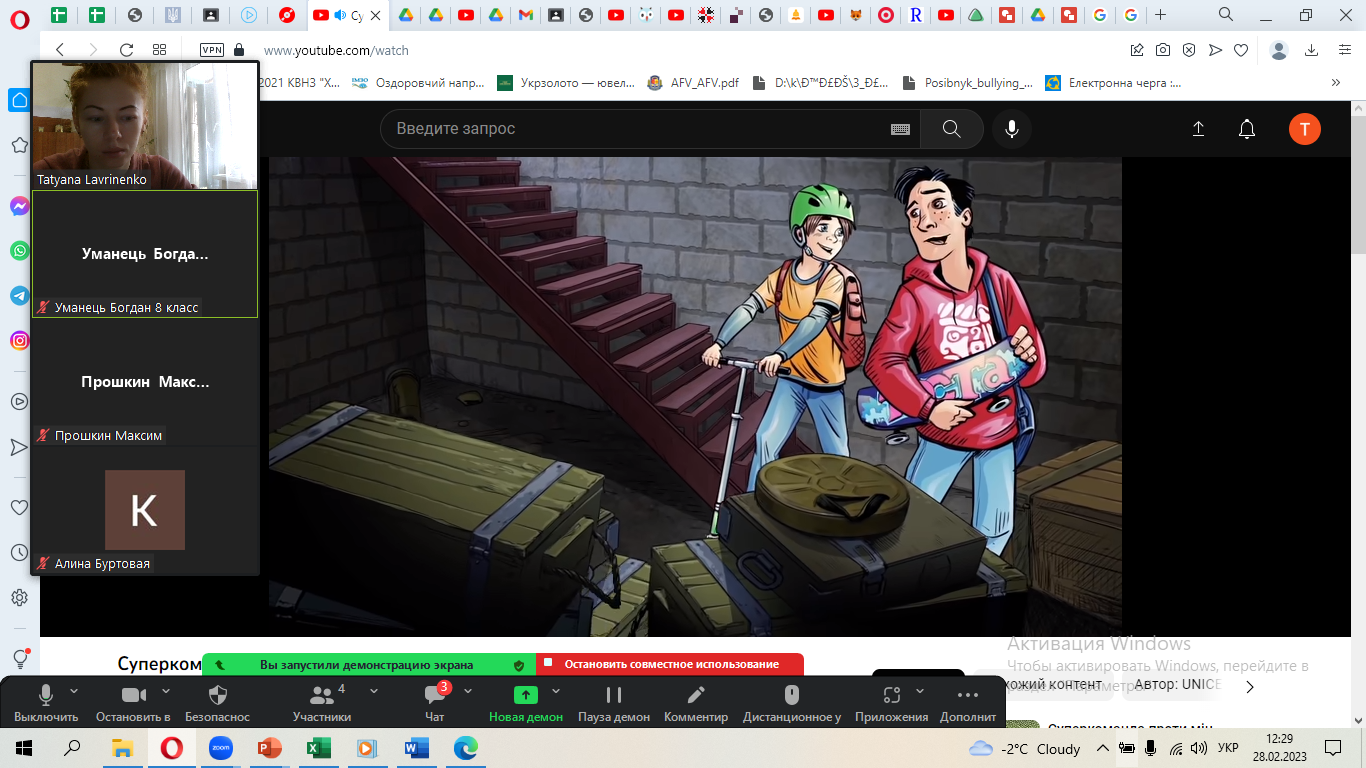1366x768 pixels.
Task: Pause the screen share
Action: coord(614,703)
